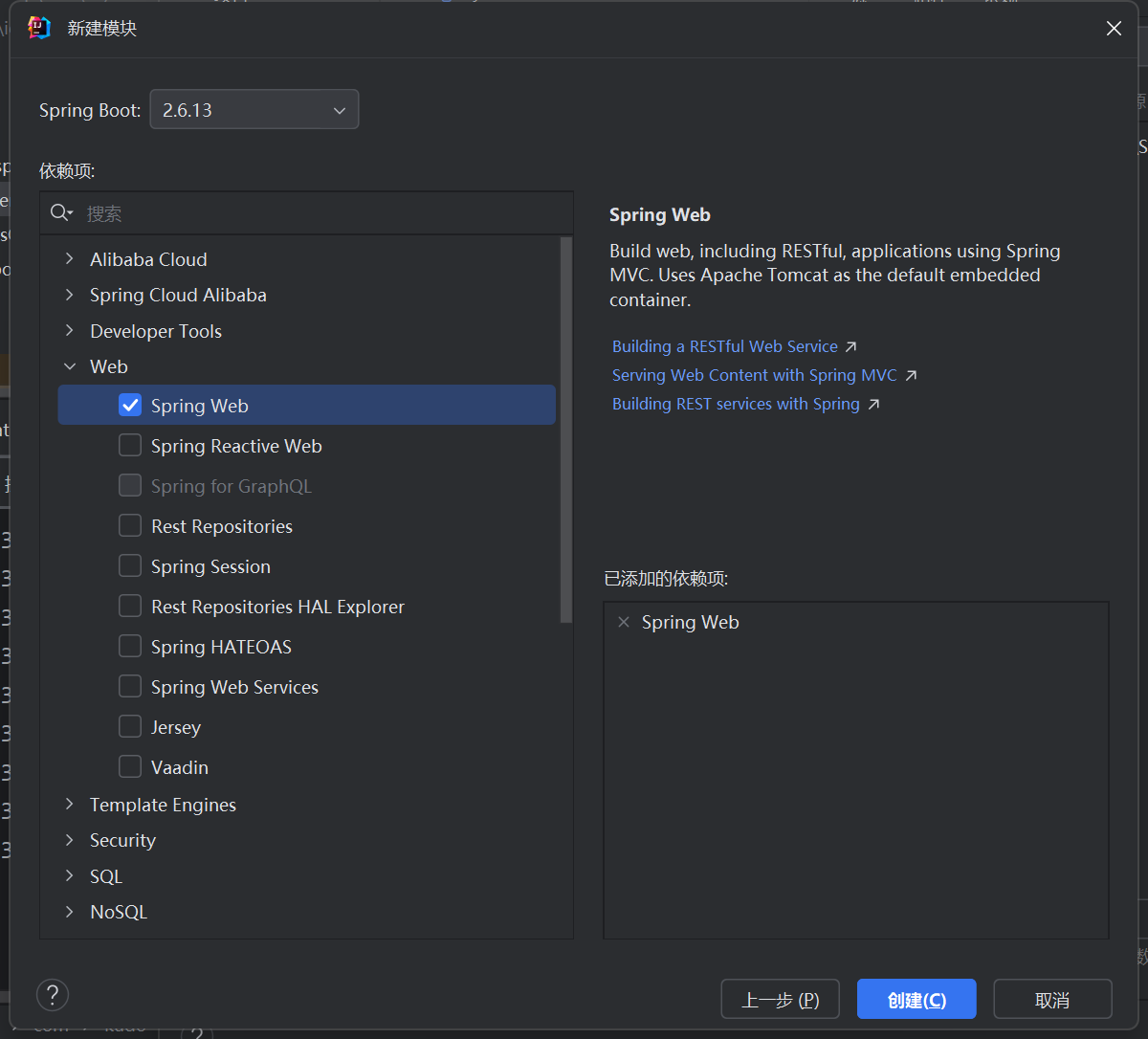1148x1039 pixels.
Task: Click the search magnifier icon in dependencies
Action: point(60,212)
